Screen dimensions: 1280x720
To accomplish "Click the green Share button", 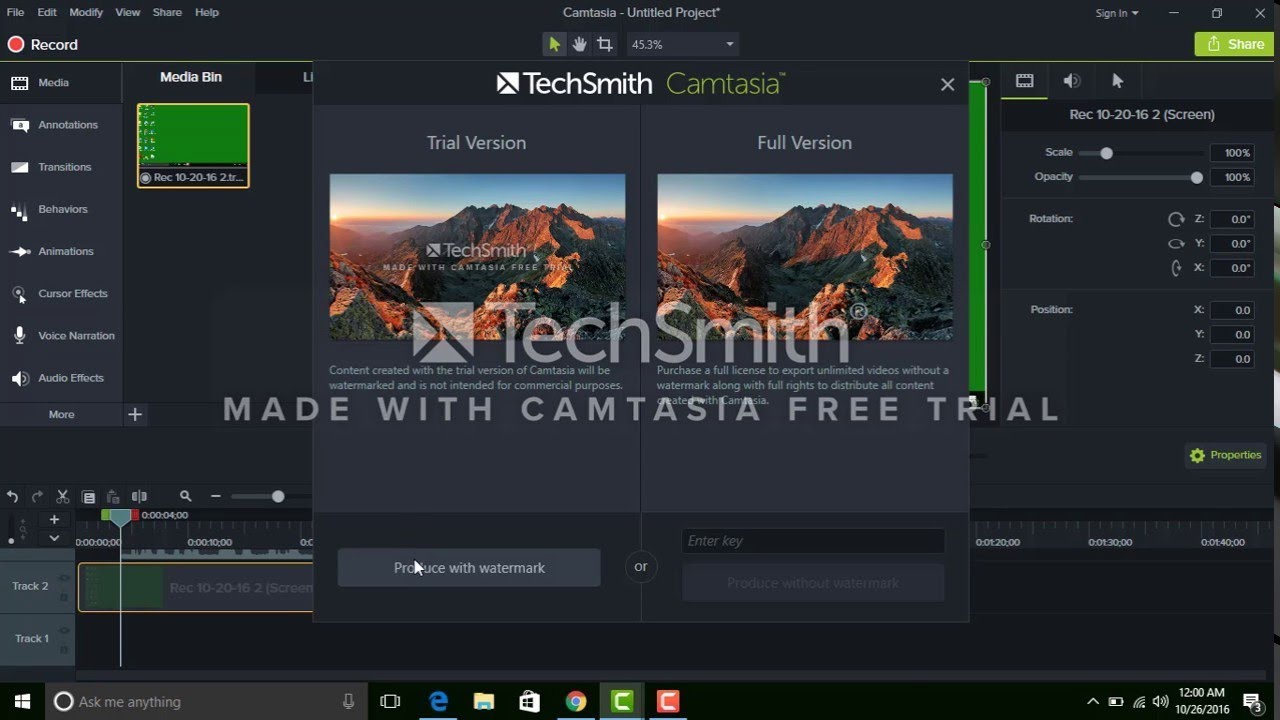I will (1234, 44).
